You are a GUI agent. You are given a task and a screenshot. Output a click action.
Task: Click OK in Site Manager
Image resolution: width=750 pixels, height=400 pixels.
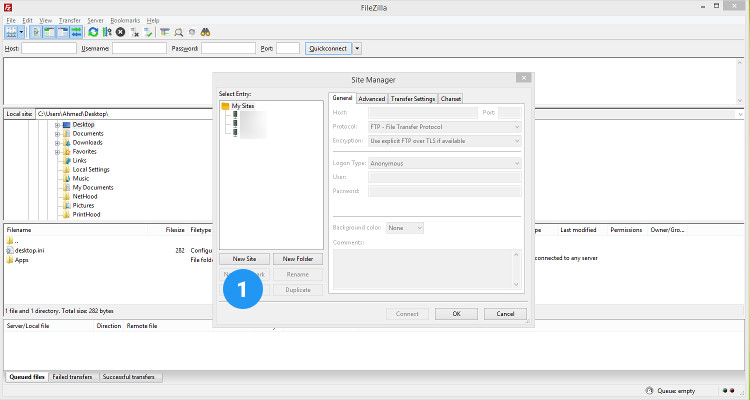(x=456, y=314)
